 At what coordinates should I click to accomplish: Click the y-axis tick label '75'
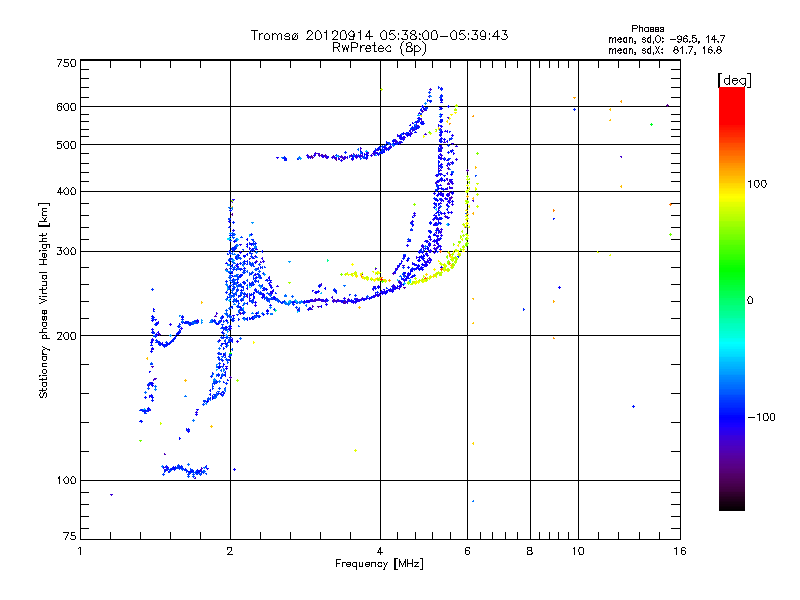click(x=70, y=536)
